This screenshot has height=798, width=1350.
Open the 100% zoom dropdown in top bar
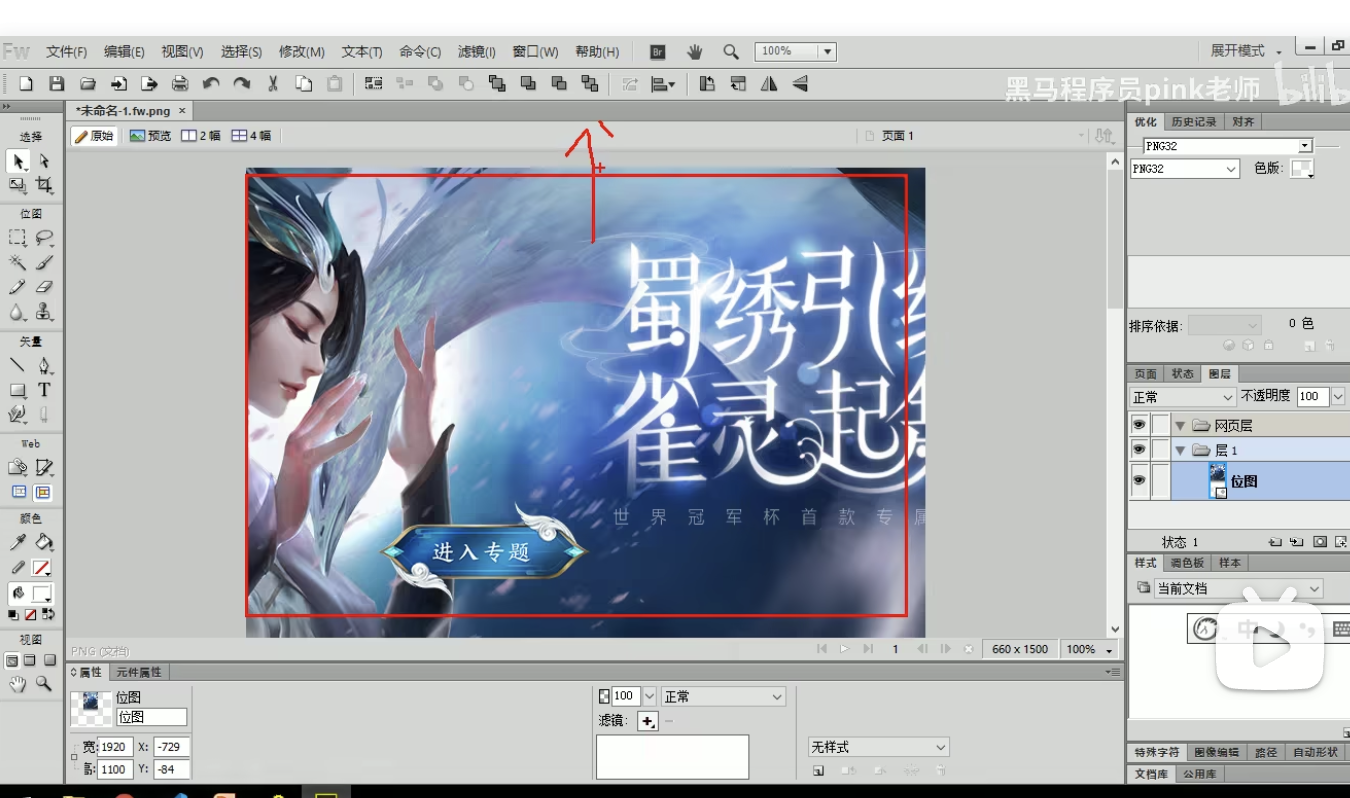(826, 52)
